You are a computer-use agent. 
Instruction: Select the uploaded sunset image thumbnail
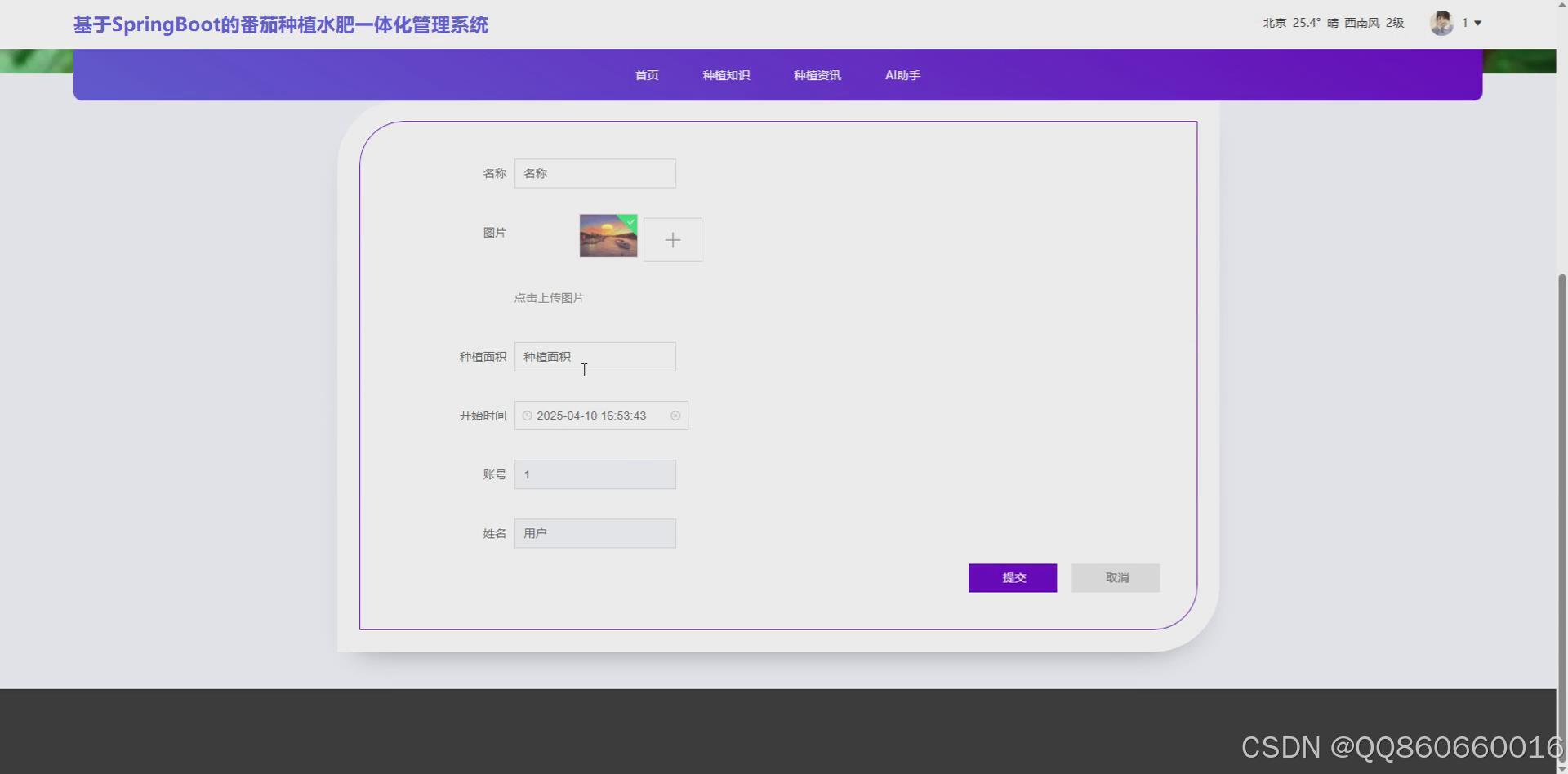click(x=608, y=236)
